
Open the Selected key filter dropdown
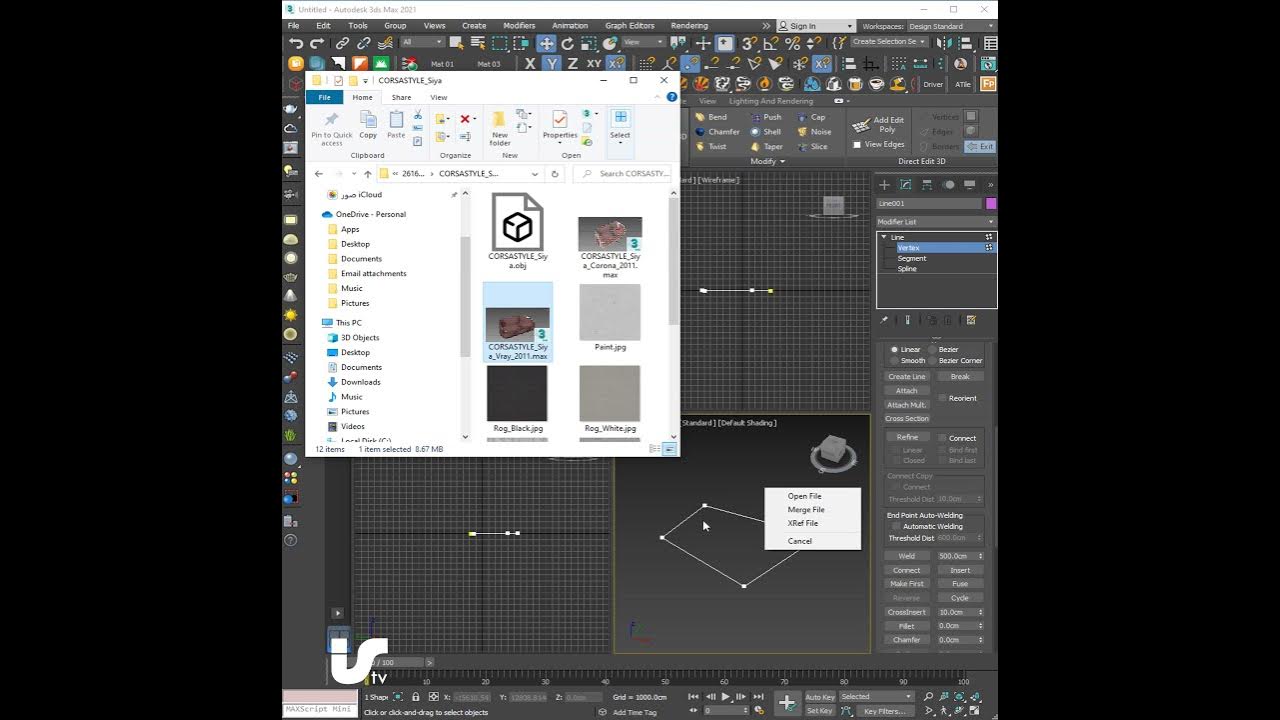pyautogui.click(x=875, y=696)
